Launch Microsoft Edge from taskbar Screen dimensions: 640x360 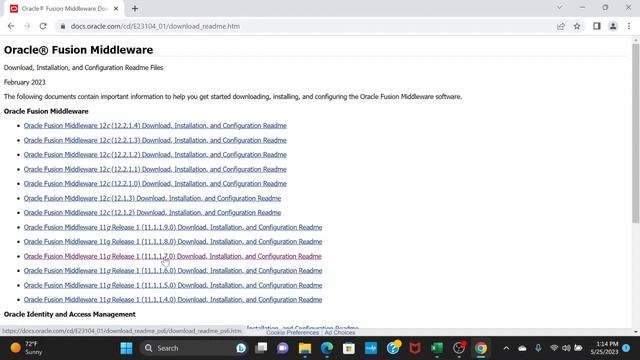point(327,348)
